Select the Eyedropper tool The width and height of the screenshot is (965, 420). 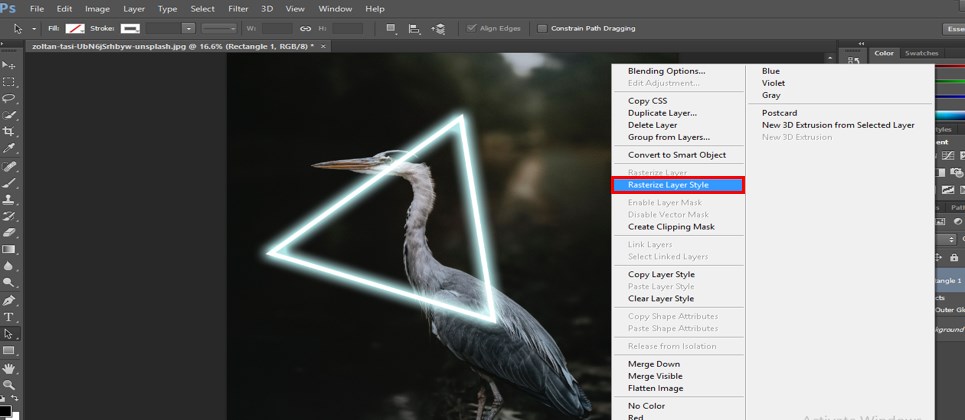9,148
